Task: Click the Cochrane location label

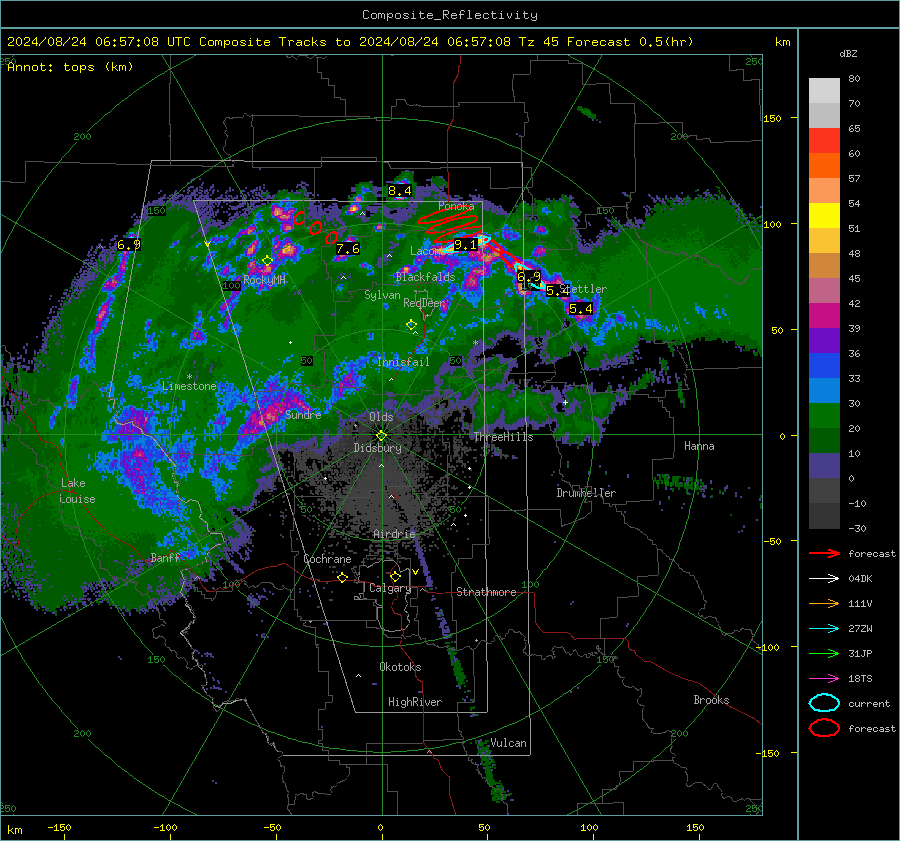Action: pos(327,559)
